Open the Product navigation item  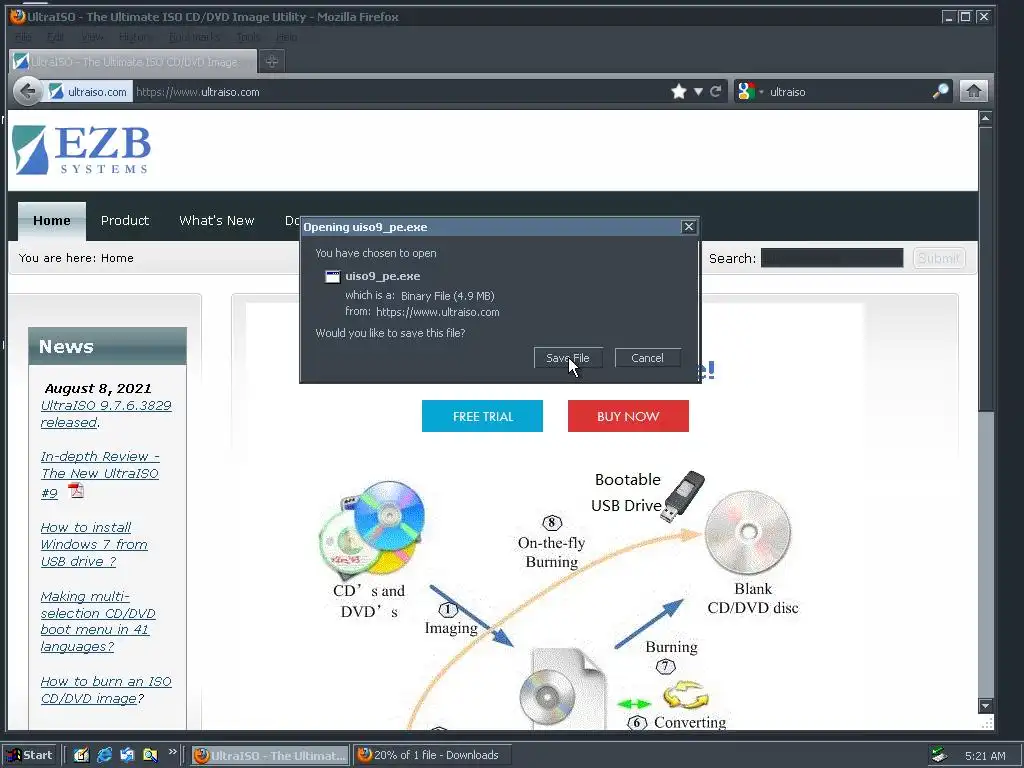tap(125, 221)
